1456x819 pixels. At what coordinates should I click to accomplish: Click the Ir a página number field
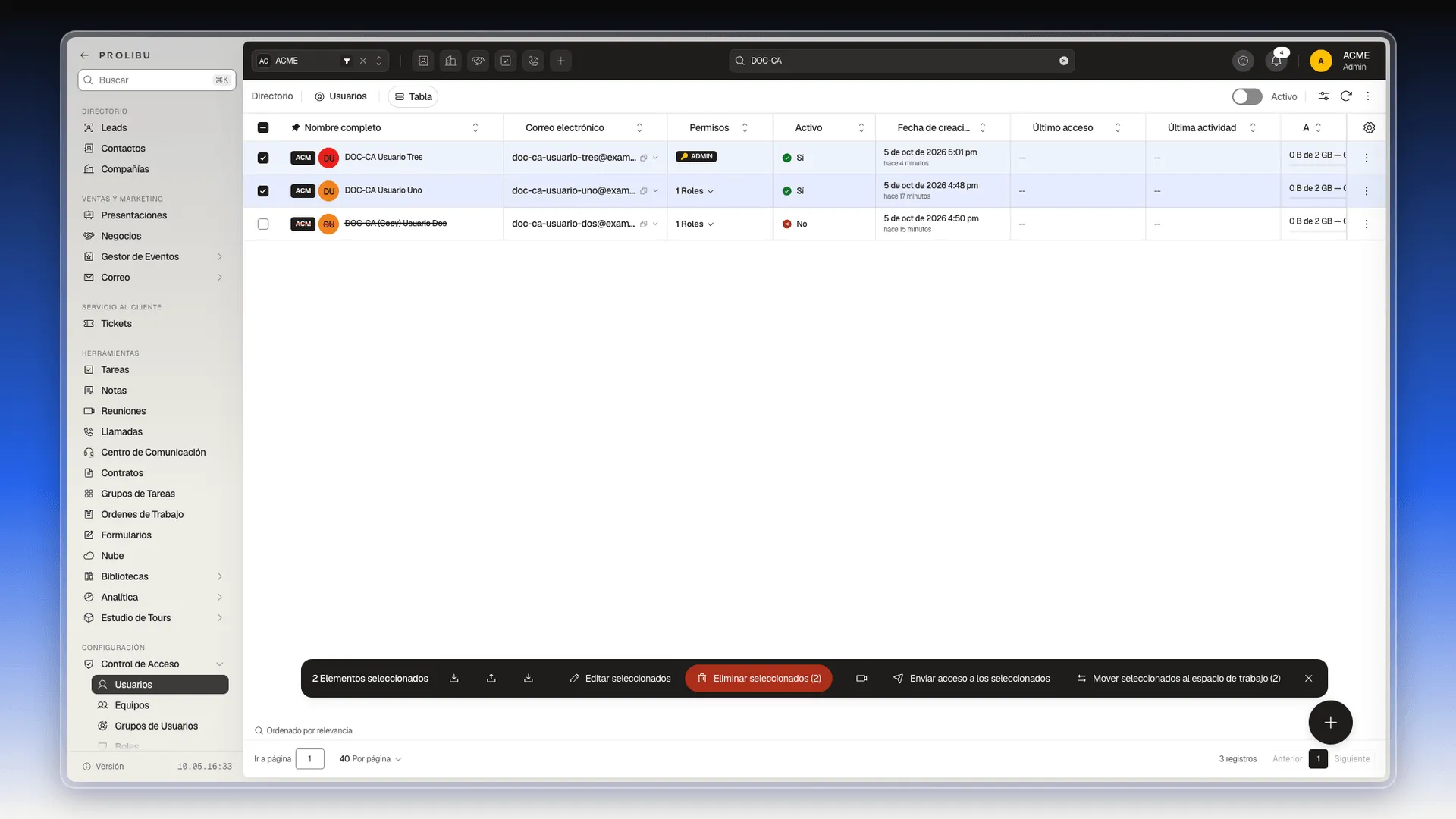[309, 758]
